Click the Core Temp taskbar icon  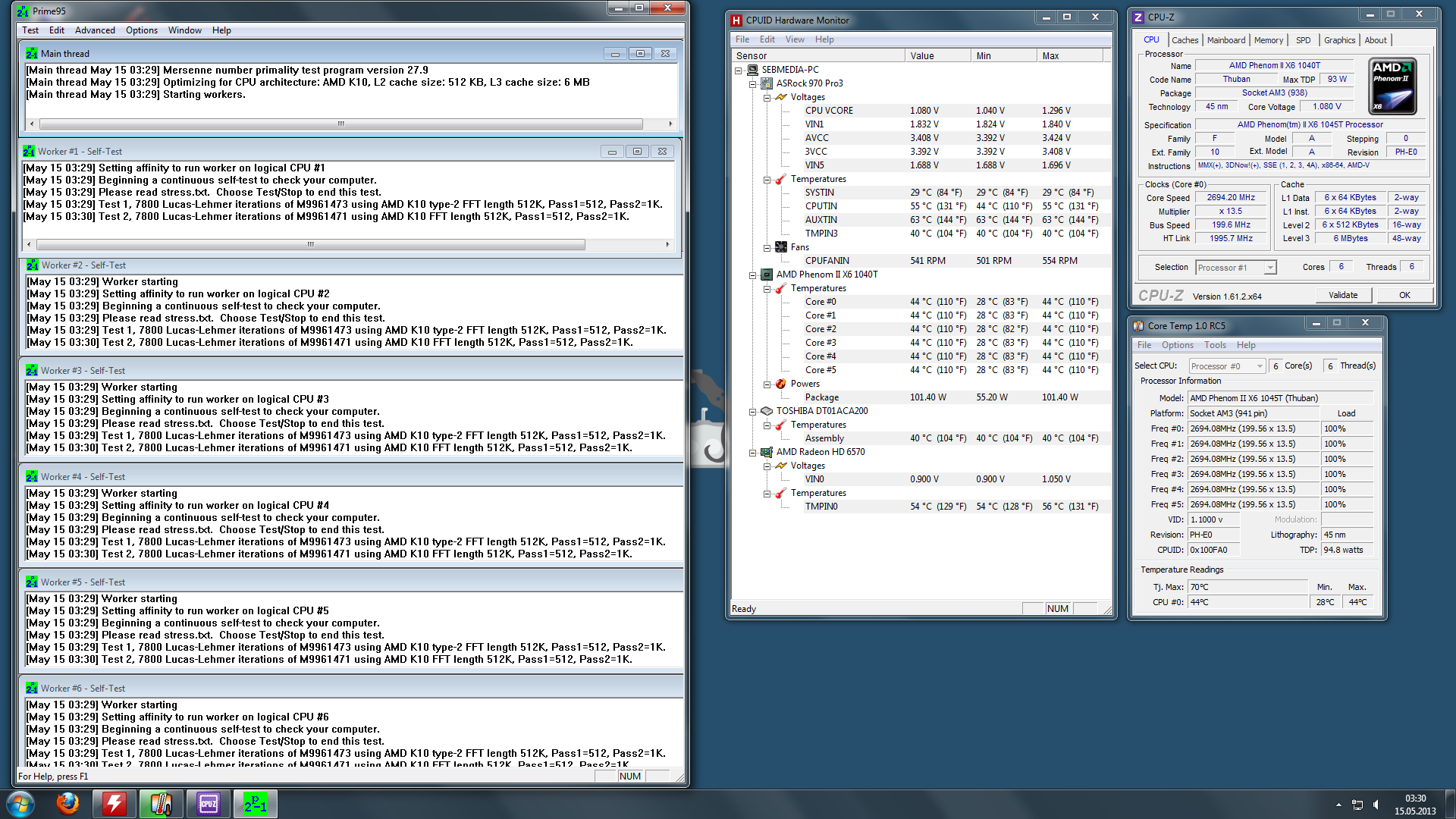coord(161,803)
